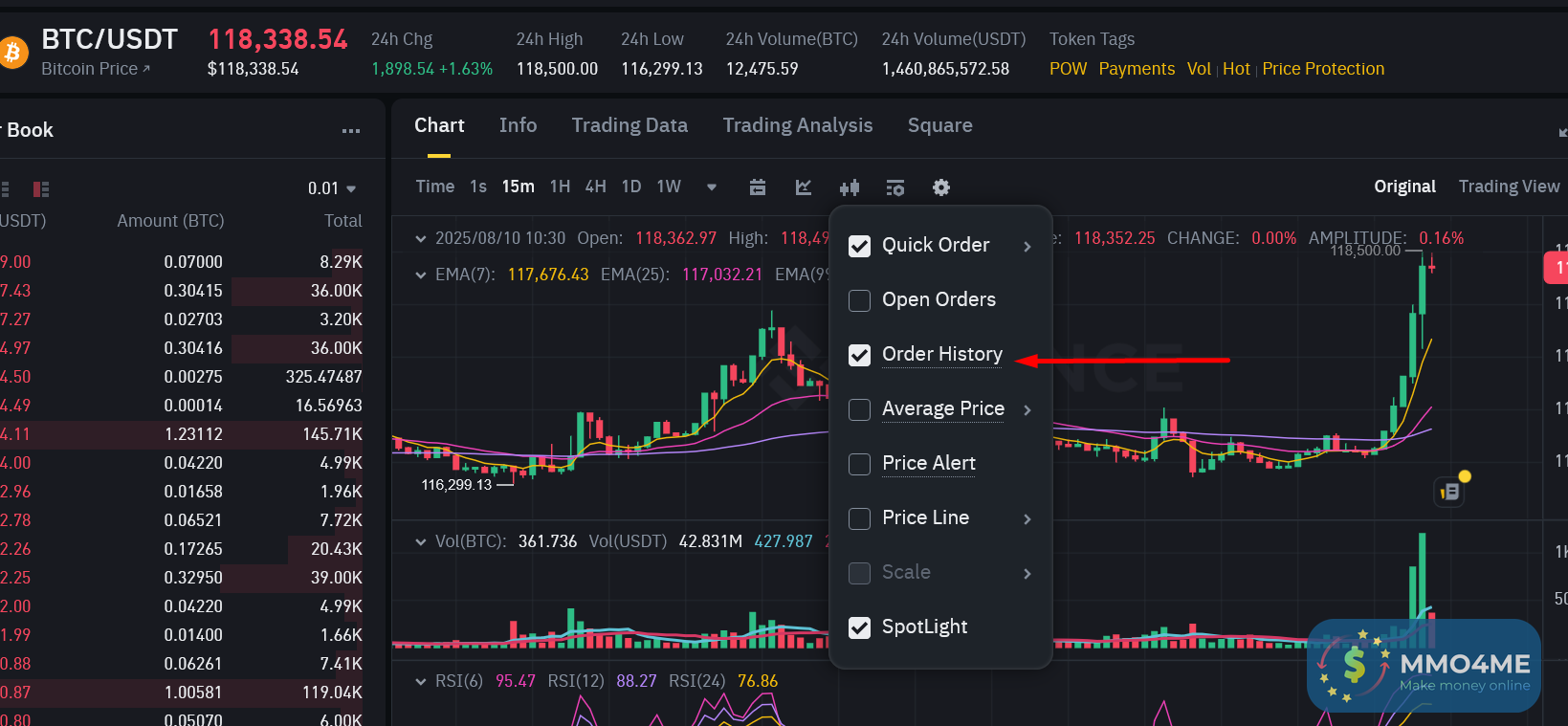Click the candlestick chart type icon
Screen dimensions: 1568x726
(850, 187)
